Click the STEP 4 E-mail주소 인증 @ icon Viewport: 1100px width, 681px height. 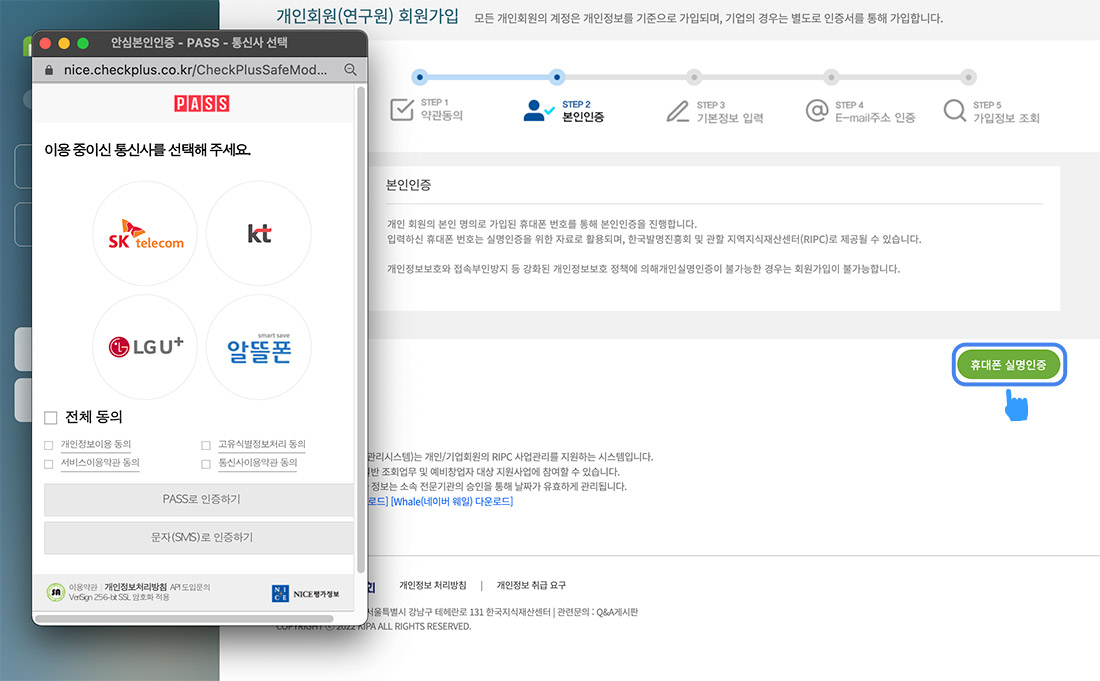(x=817, y=110)
